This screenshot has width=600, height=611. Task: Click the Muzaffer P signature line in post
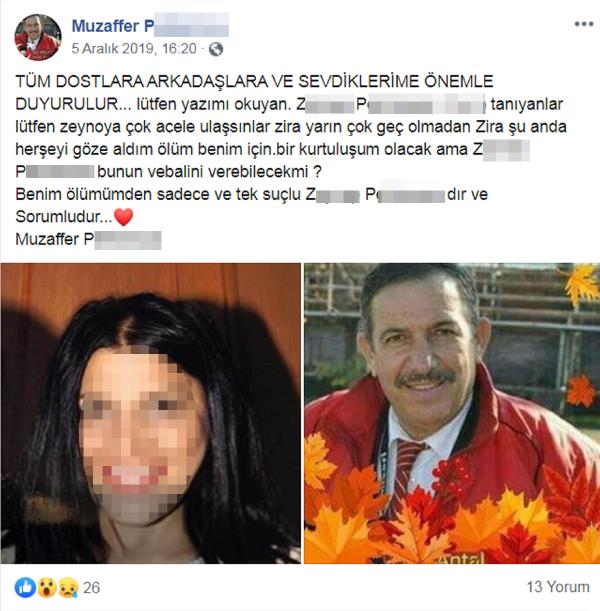[x=88, y=239]
